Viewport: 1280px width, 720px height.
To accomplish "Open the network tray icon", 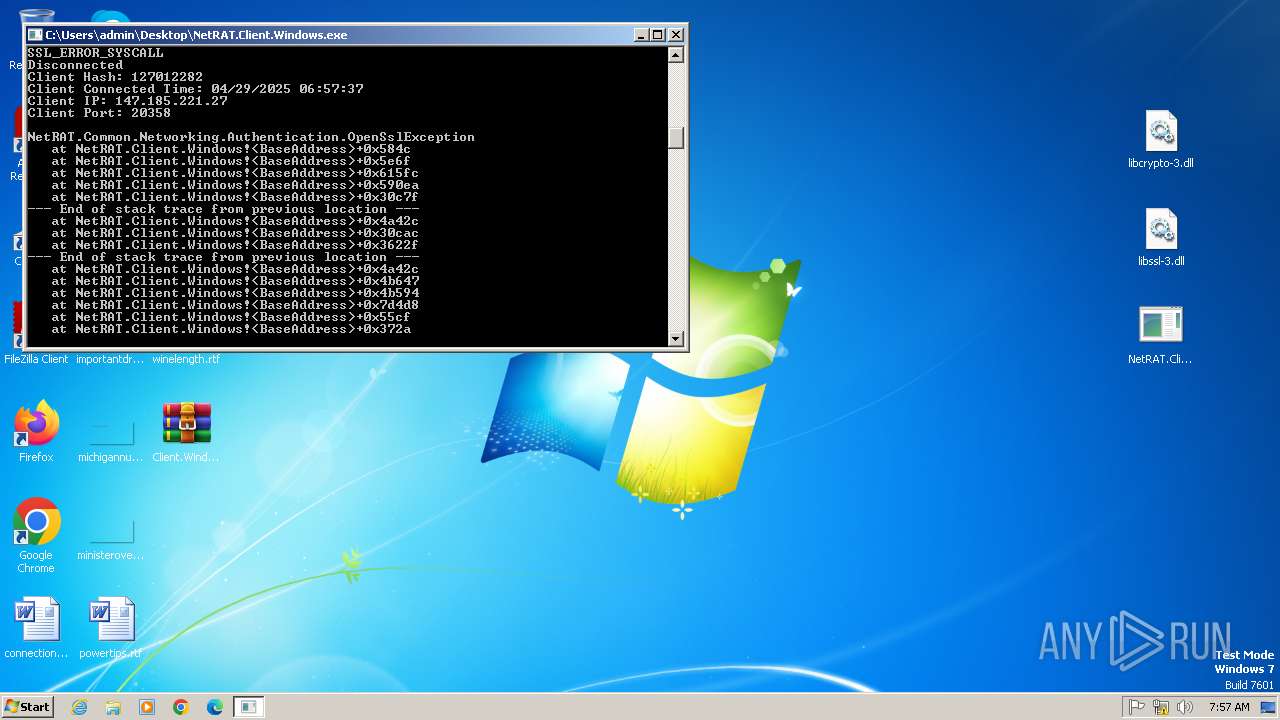I will click(x=1161, y=707).
